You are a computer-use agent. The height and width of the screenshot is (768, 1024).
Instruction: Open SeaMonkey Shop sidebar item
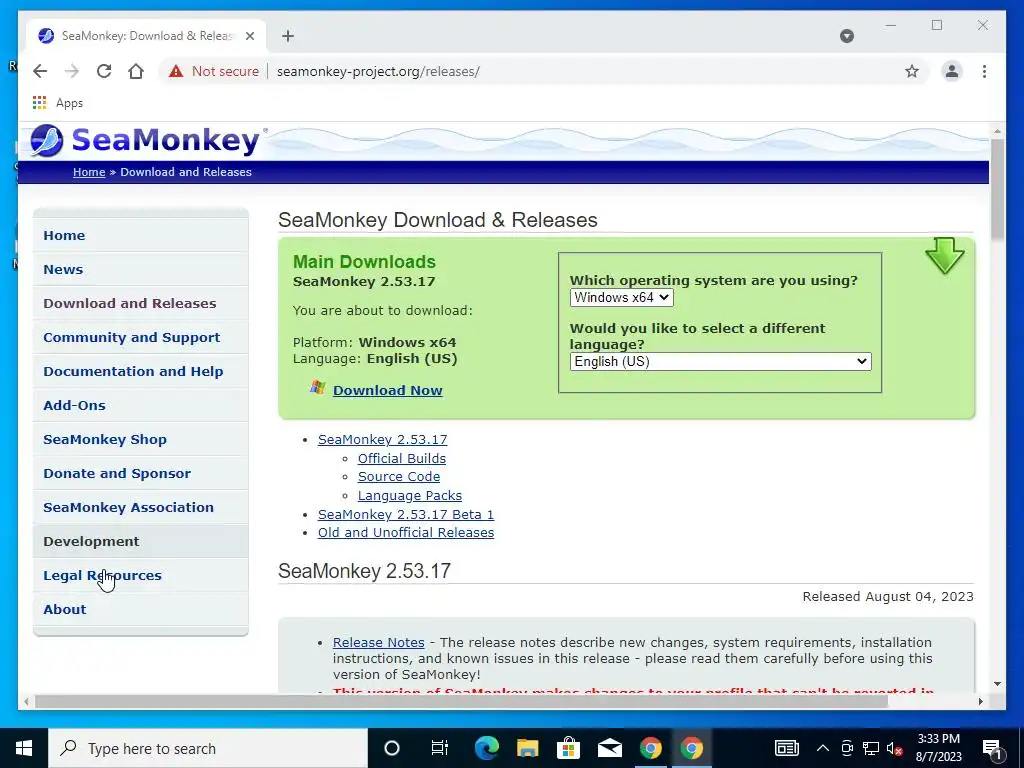140,439
